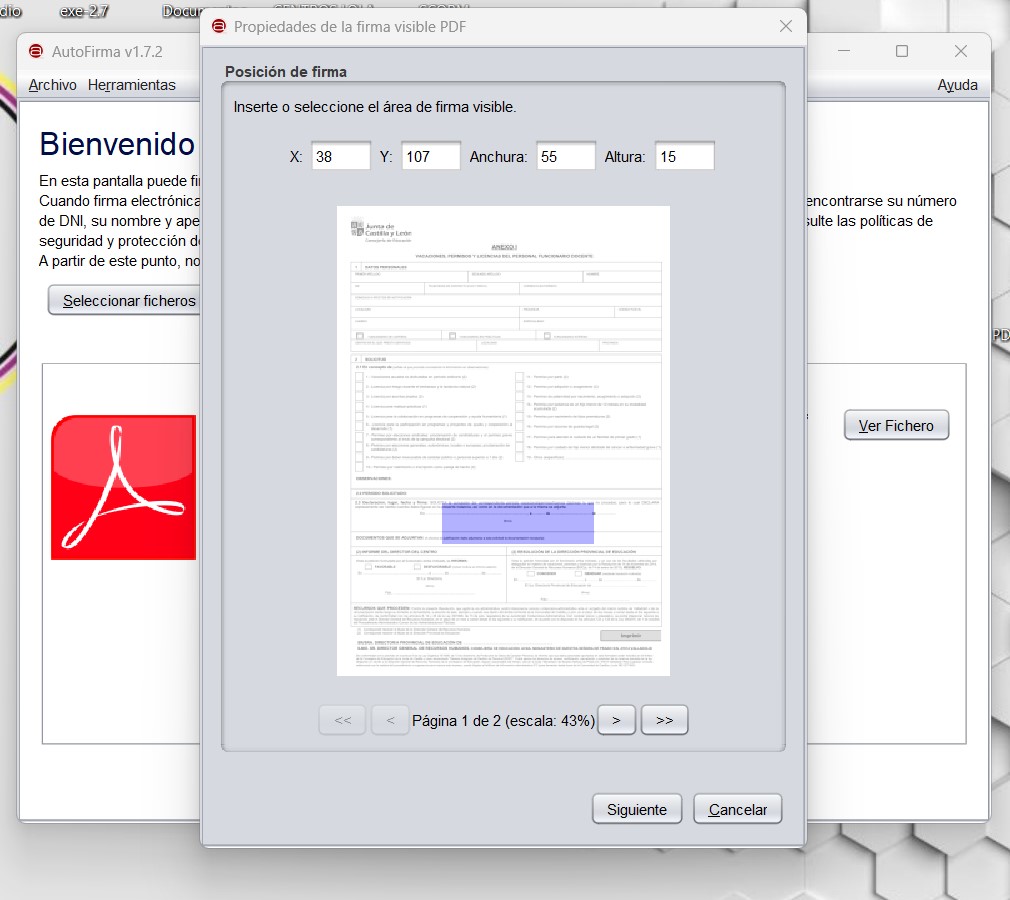
Task: Click the Ver Fichero button
Action: 895,425
